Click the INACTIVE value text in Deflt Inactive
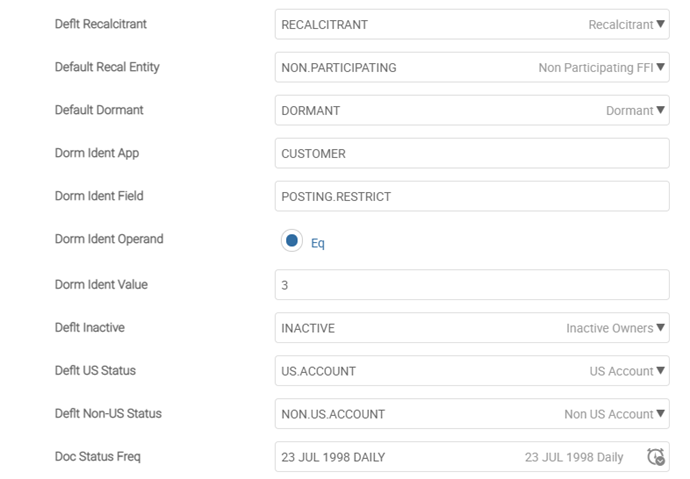 [x=308, y=328]
